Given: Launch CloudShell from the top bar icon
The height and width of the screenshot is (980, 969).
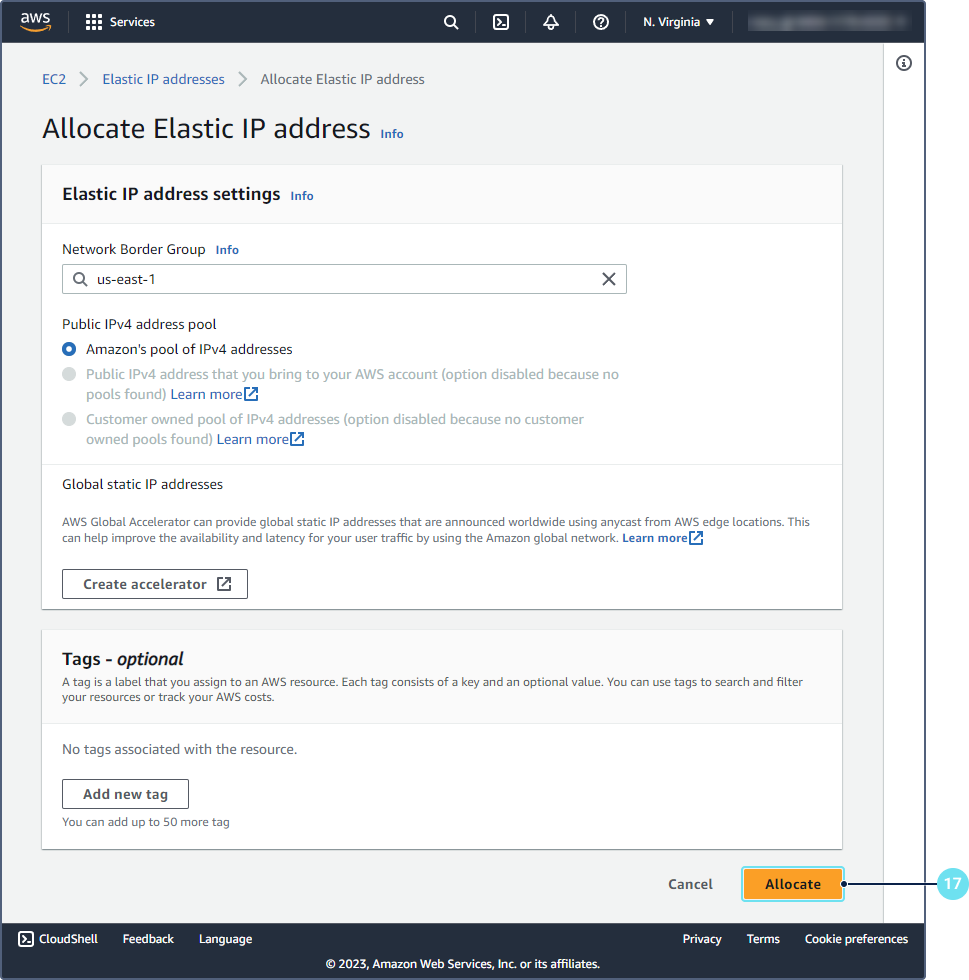Looking at the screenshot, I should (x=501, y=22).
